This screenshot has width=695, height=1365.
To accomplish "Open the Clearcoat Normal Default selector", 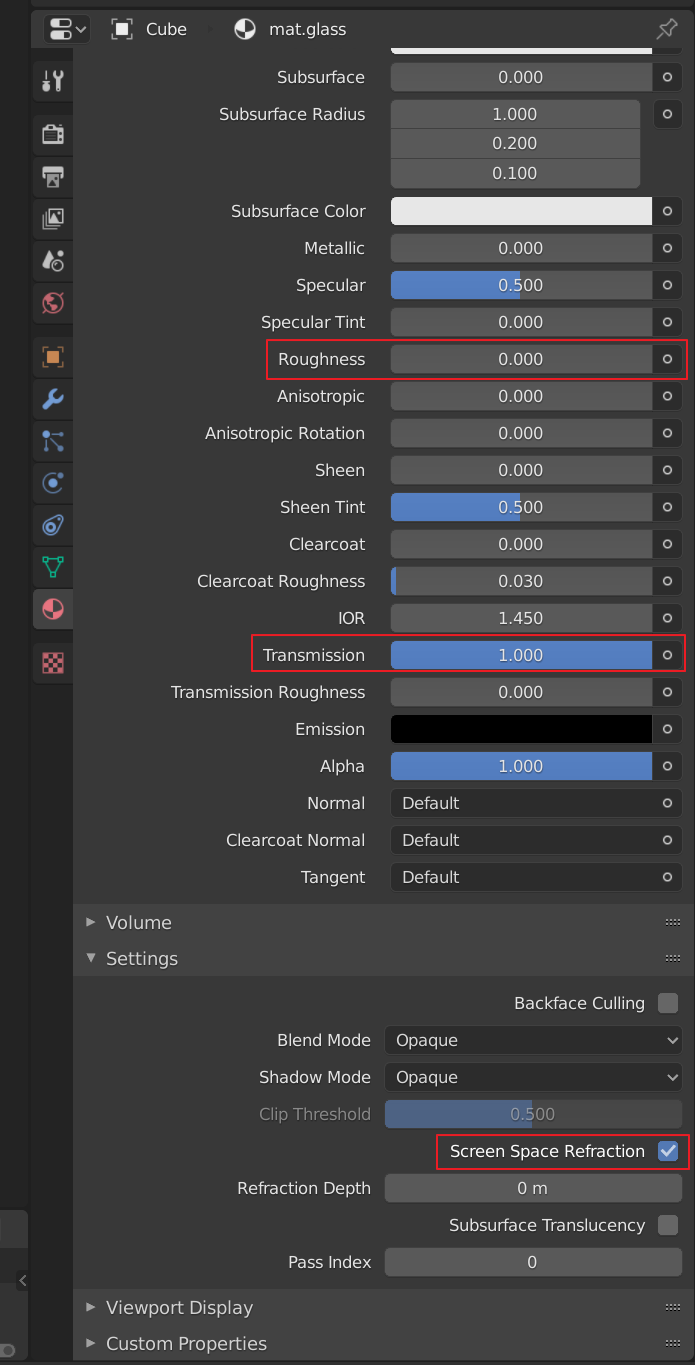I will 535,840.
